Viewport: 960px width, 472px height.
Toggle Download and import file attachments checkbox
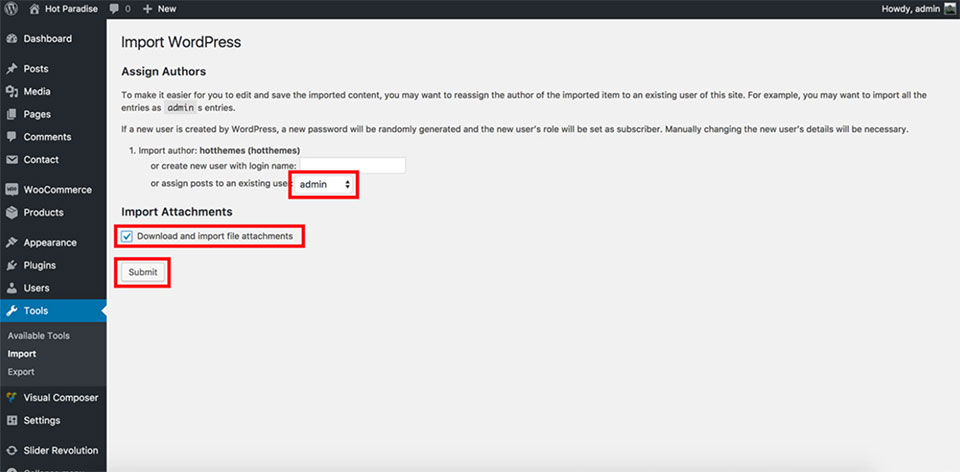tap(127, 236)
